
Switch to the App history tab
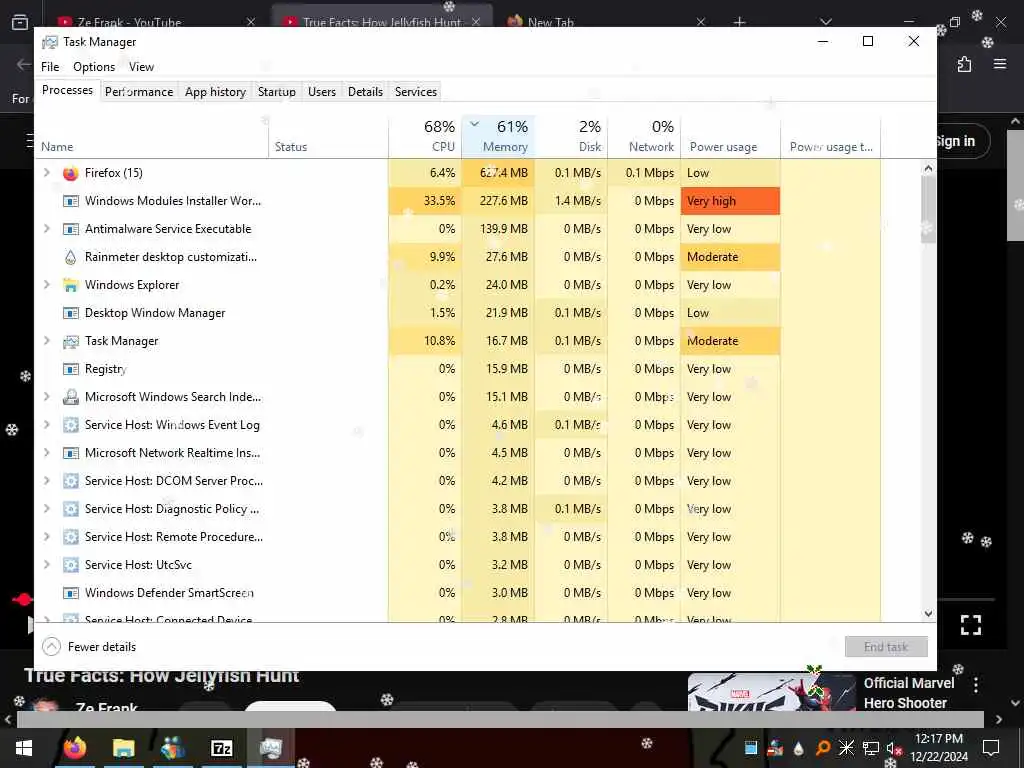(x=216, y=91)
